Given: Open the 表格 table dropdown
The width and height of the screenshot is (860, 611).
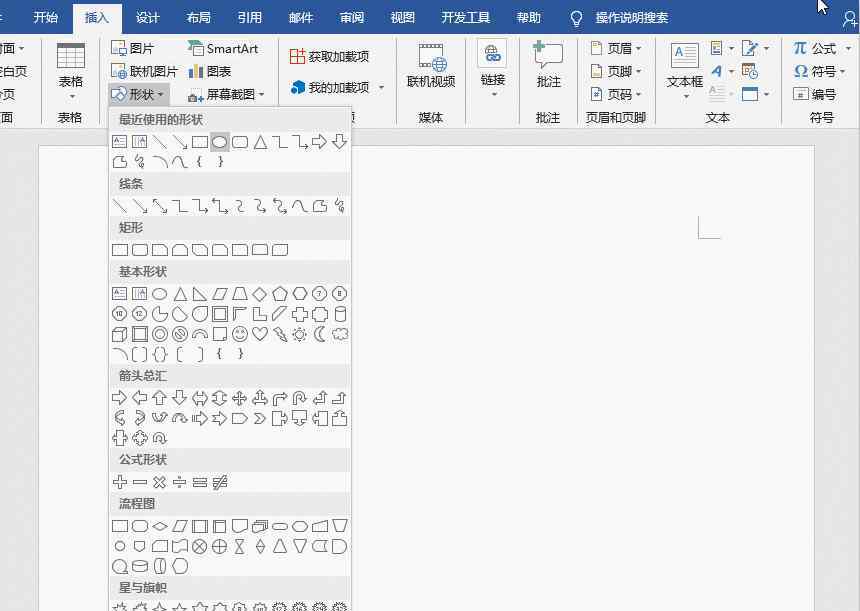Looking at the screenshot, I should pos(71,71).
